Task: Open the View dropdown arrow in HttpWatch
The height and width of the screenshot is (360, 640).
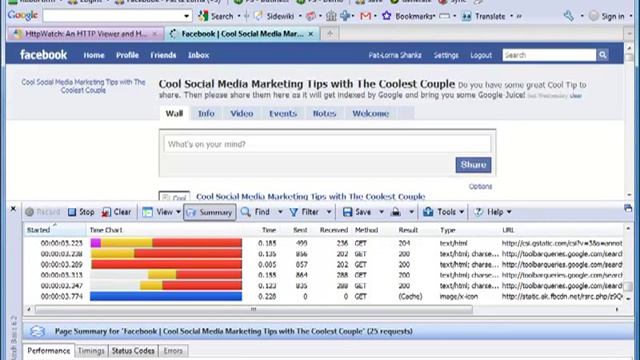Action: tap(178, 212)
